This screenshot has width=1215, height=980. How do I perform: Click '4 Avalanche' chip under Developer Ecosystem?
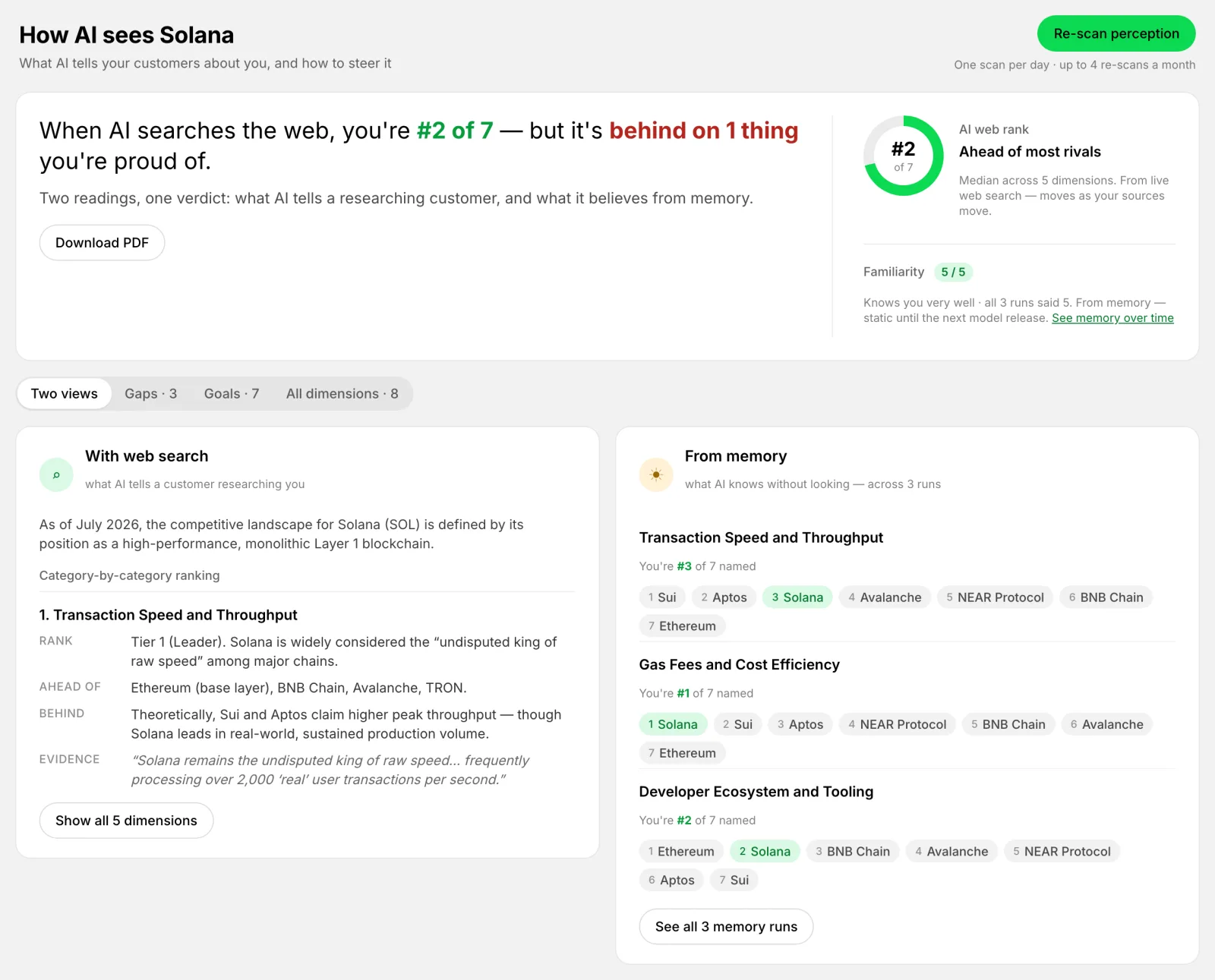[951, 852]
